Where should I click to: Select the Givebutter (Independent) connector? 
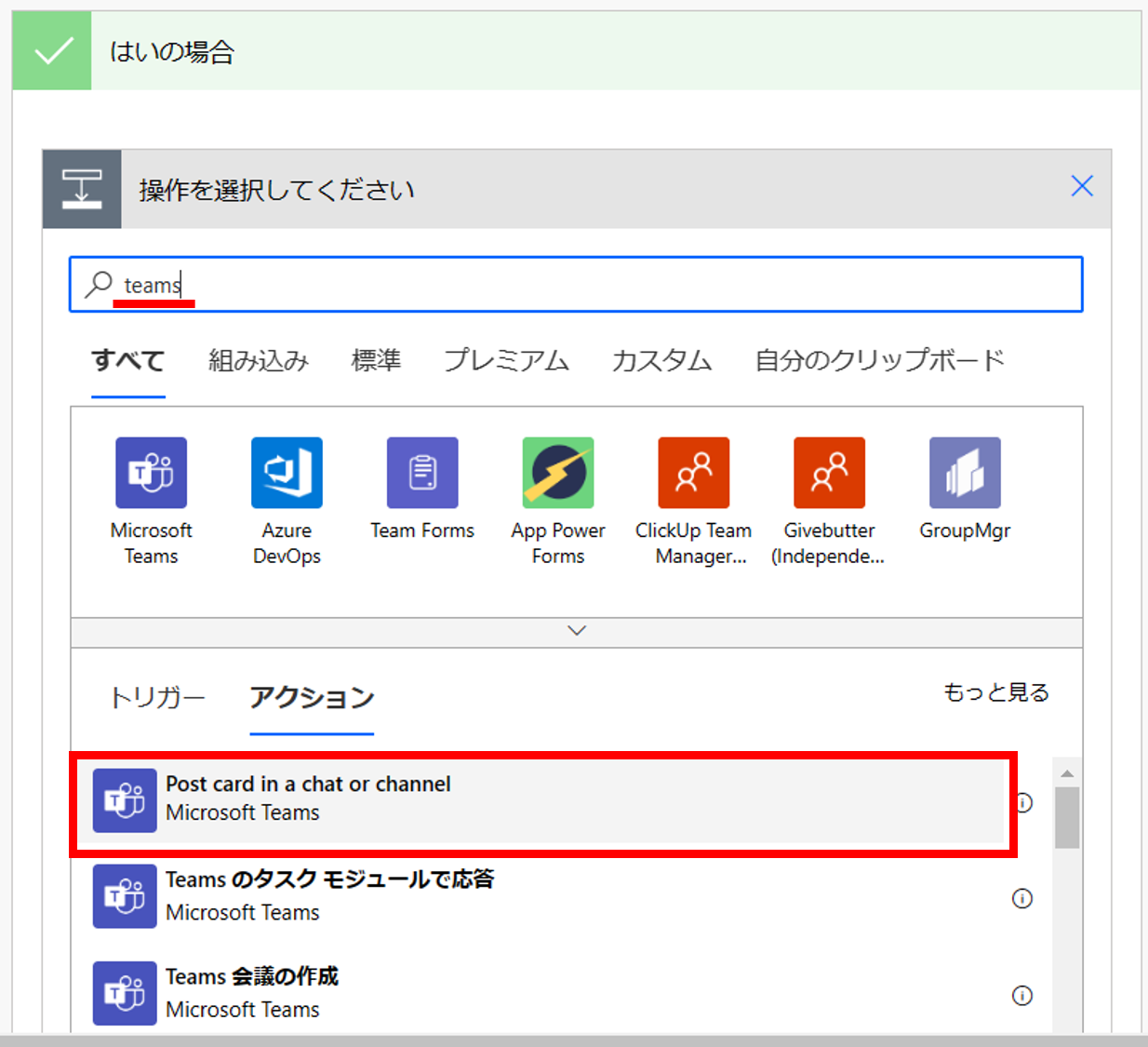coord(829,473)
